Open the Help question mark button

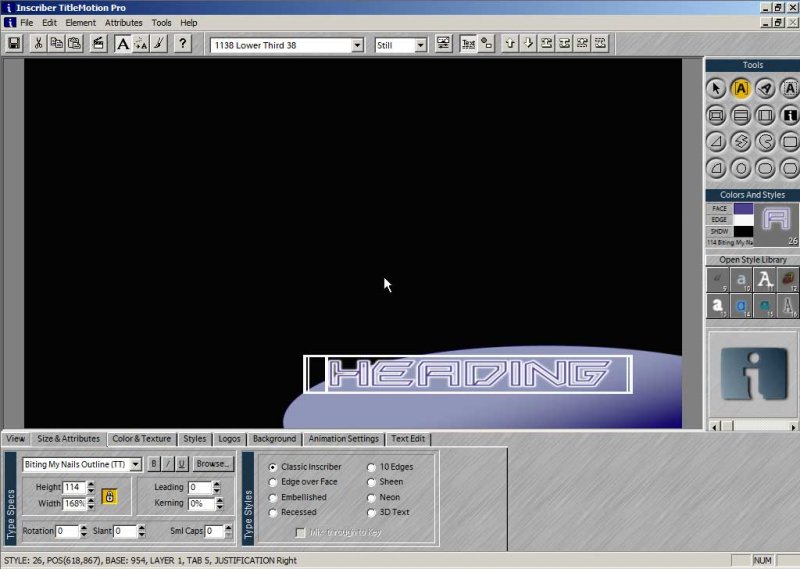click(x=183, y=44)
